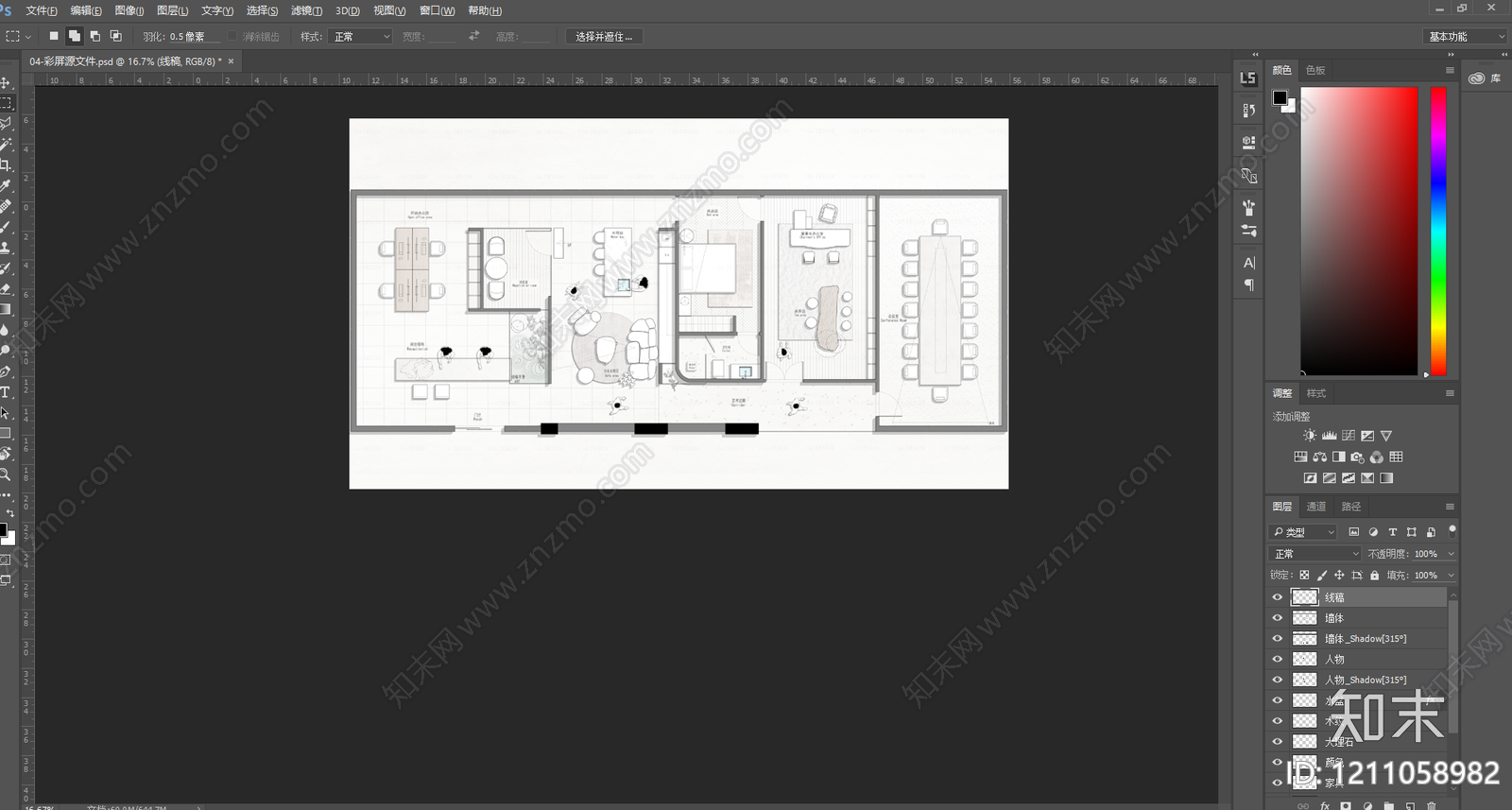Open the 滤镜(T) menu
The width and height of the screenshot is (1512, 810).
pos(306,10)
